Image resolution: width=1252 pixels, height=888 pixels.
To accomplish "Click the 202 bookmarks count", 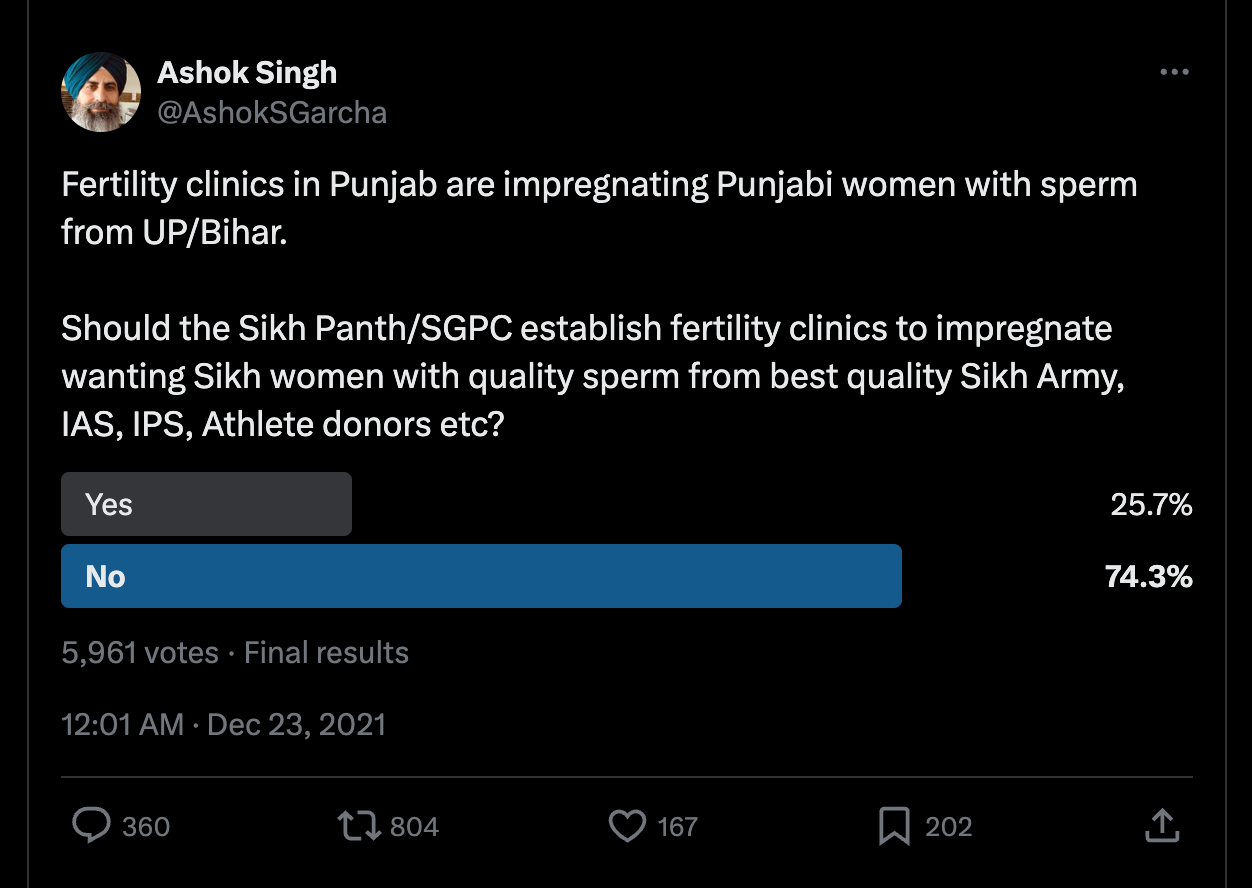I will click(948, 827).
